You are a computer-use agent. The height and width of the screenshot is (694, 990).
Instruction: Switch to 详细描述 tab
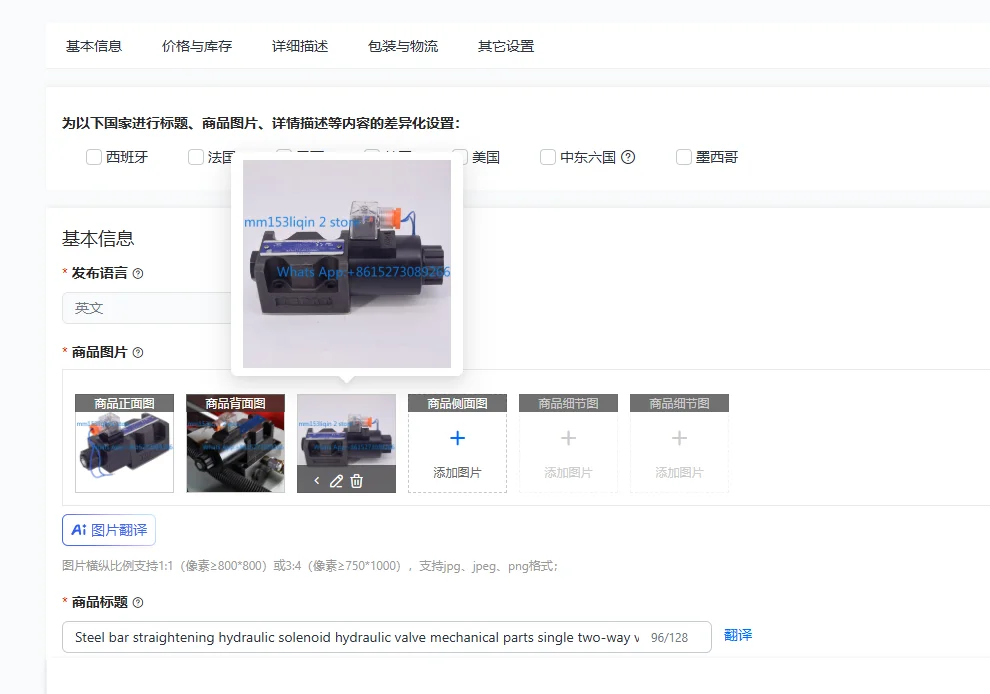point(300,46)
